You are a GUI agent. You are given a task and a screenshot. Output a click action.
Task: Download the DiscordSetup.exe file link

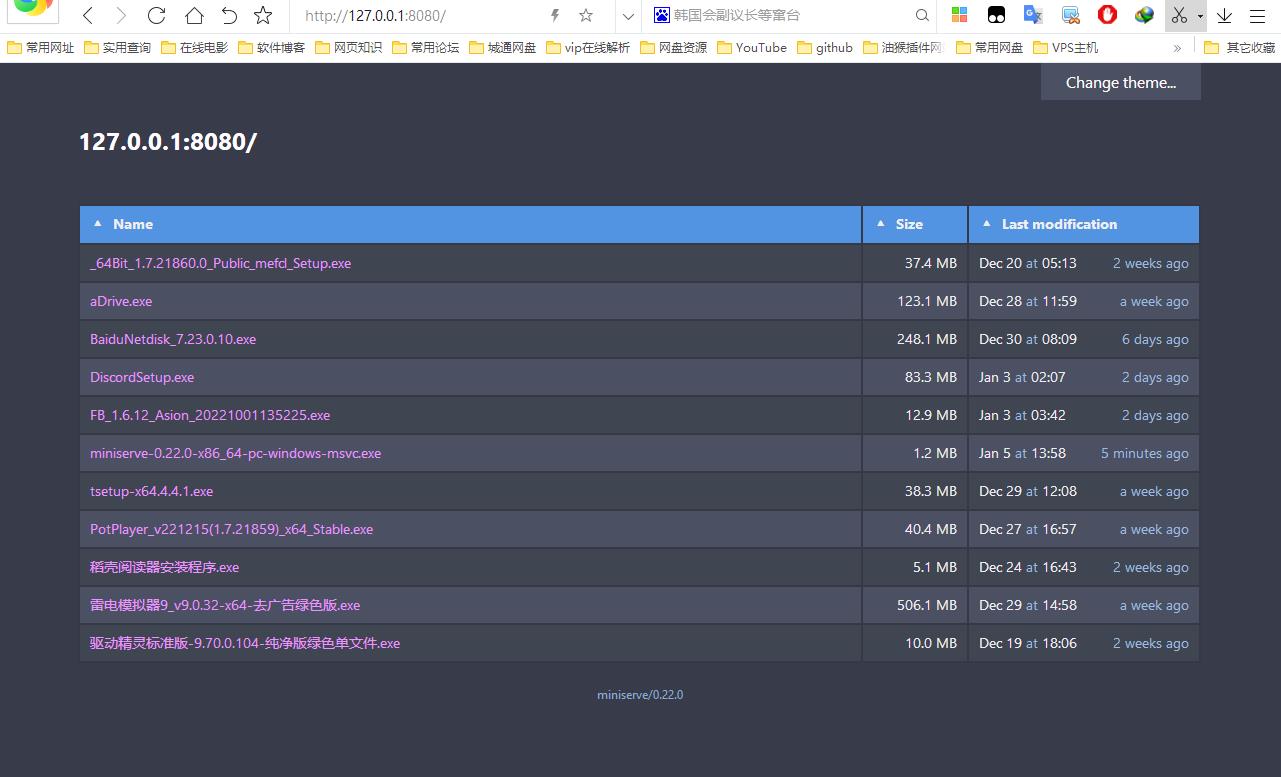click(142, 377)
